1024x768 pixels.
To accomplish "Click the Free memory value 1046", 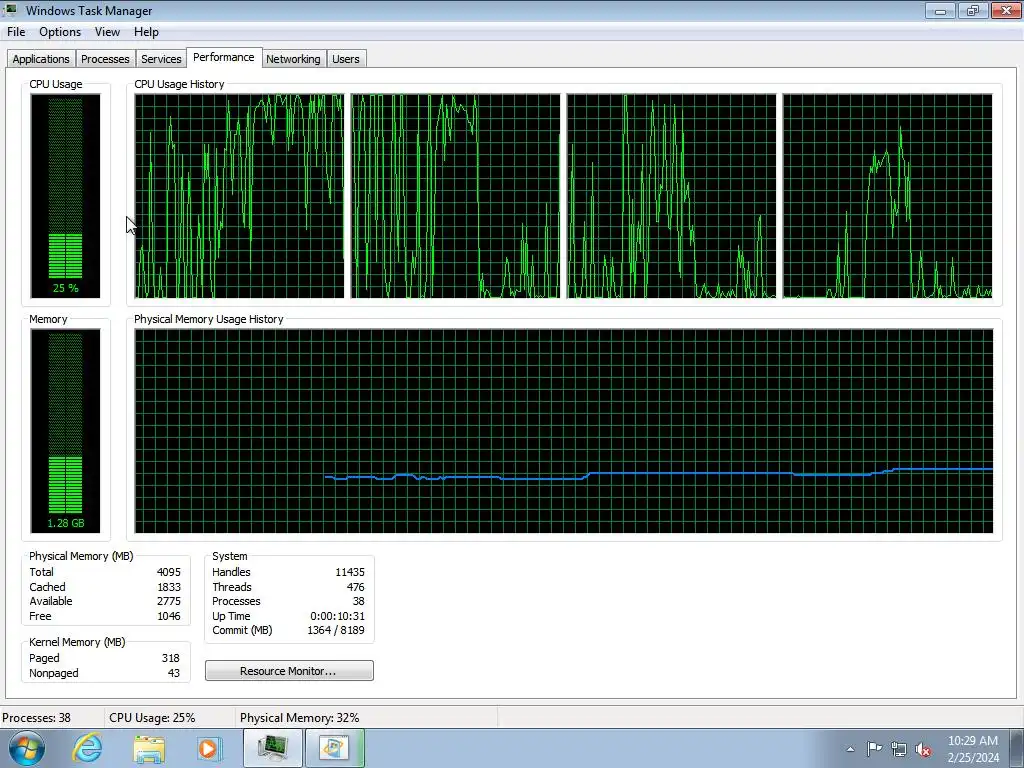I will 168,616.
